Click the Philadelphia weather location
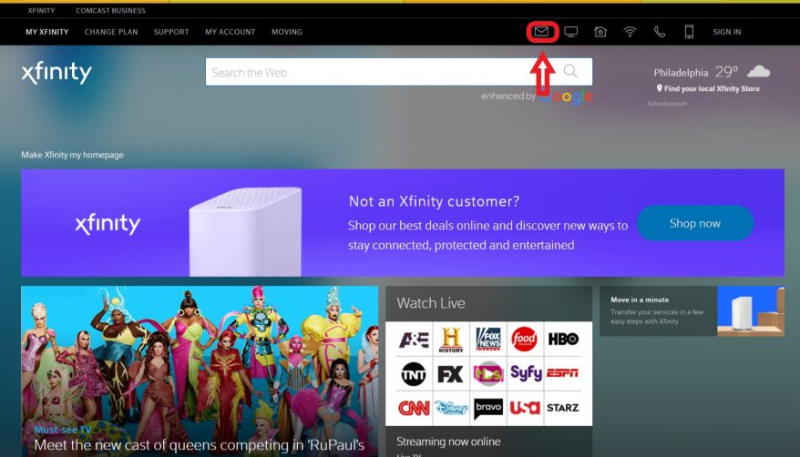Screen dimensions: 800x457 pos(681,72)
